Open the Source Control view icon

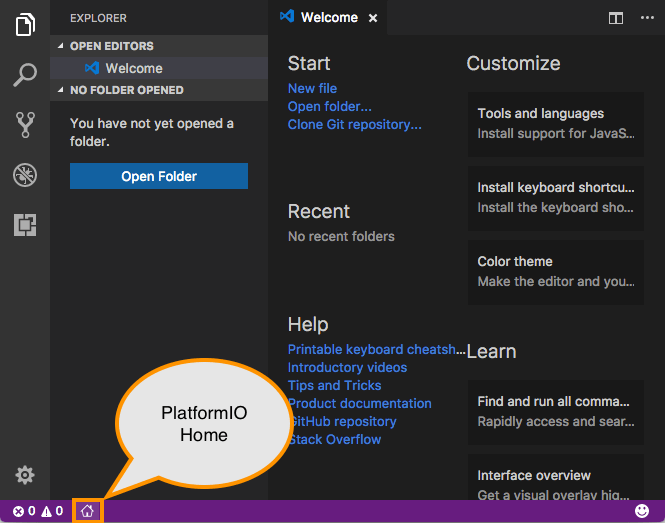pyautogui.click(x=25, y=125)
